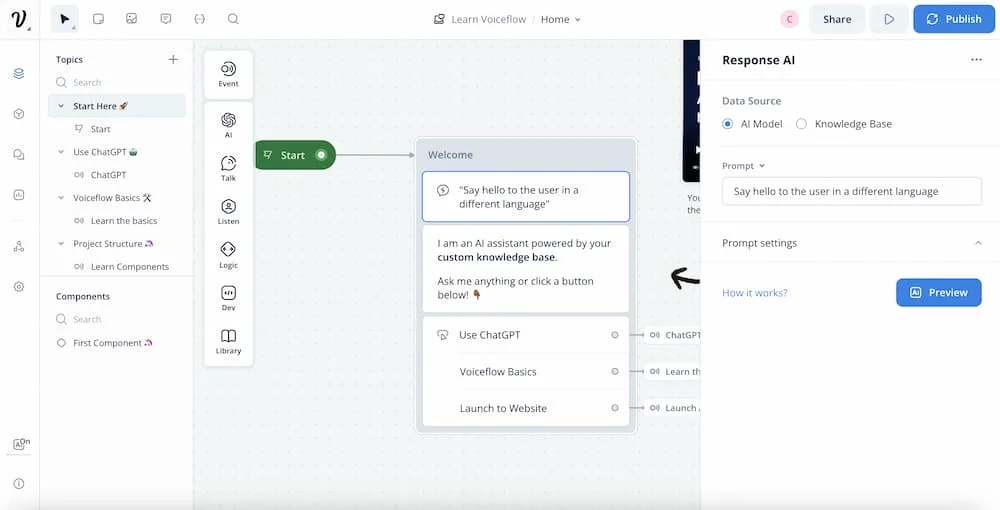Click the Share button
Screen dimensions: 1000x510
point(837,19)
